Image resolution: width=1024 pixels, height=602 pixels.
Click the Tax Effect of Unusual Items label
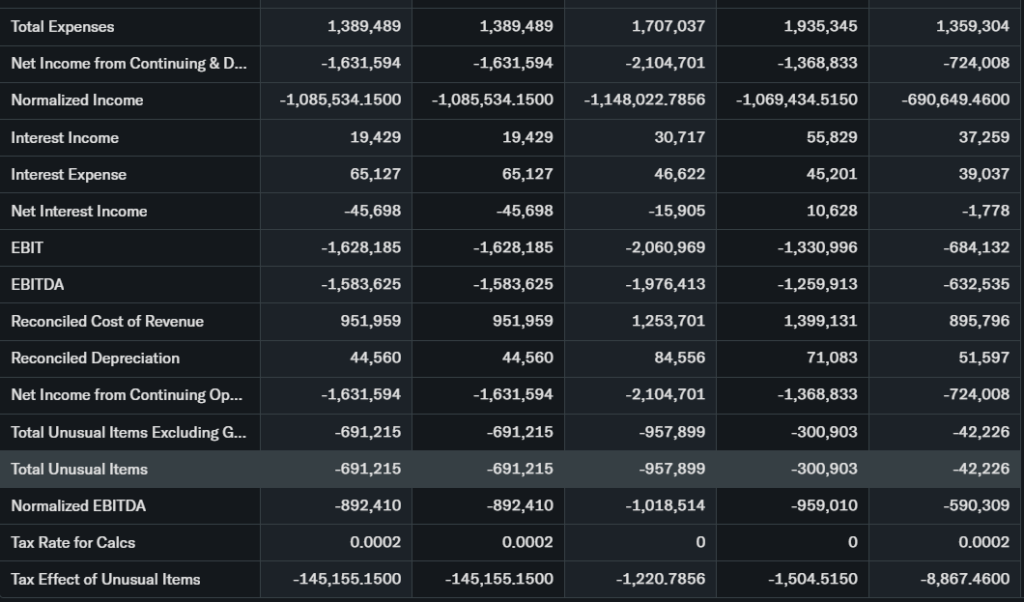pos(105,579)
